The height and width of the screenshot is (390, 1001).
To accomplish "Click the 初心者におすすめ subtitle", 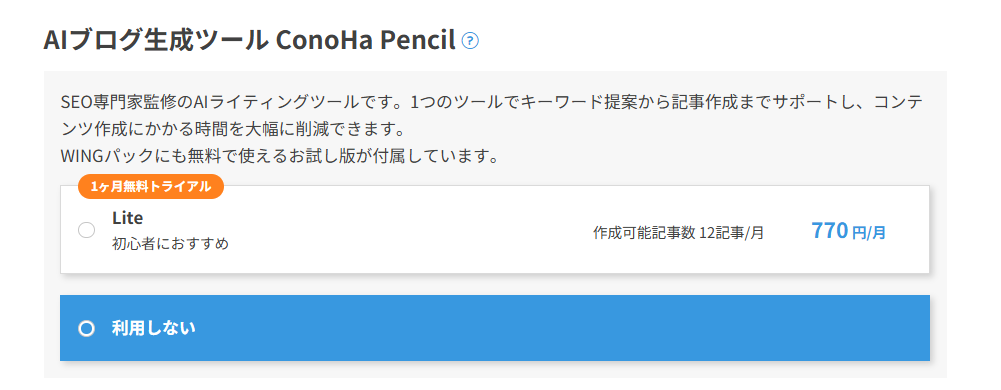I will pyautogui.click(x=170, y=244).
